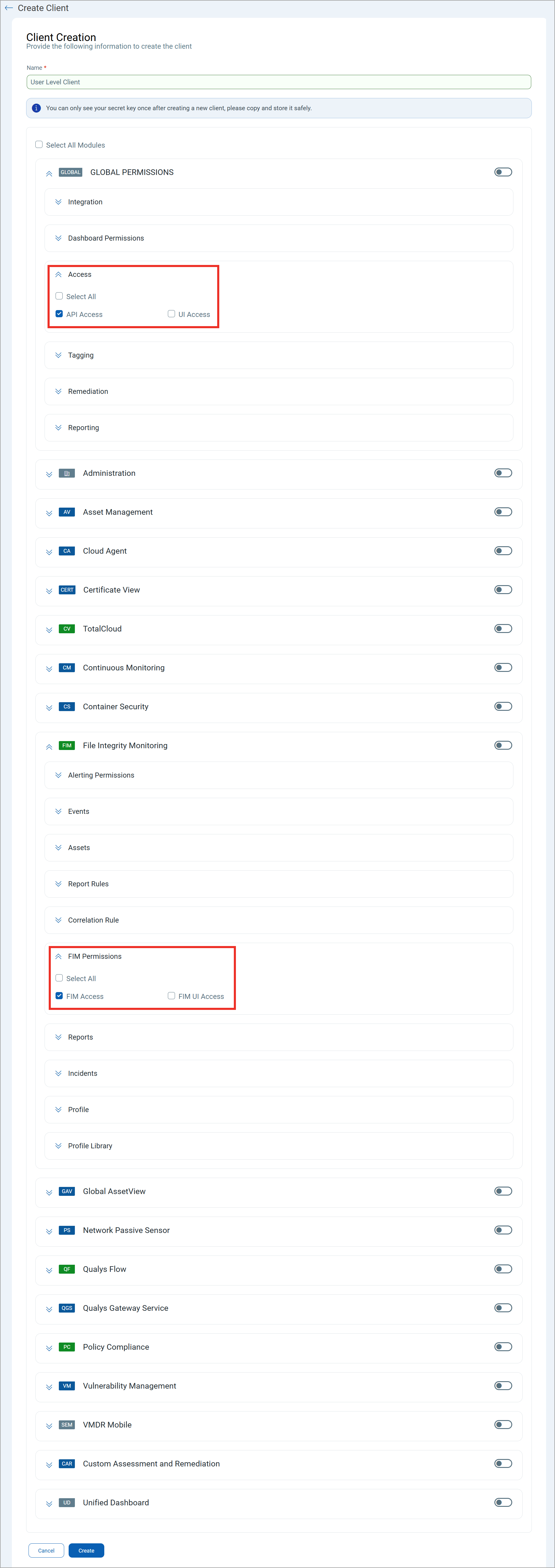555x1568 pixels.
Task: Enable the Asset Management toggle
Action: point(503,512)
